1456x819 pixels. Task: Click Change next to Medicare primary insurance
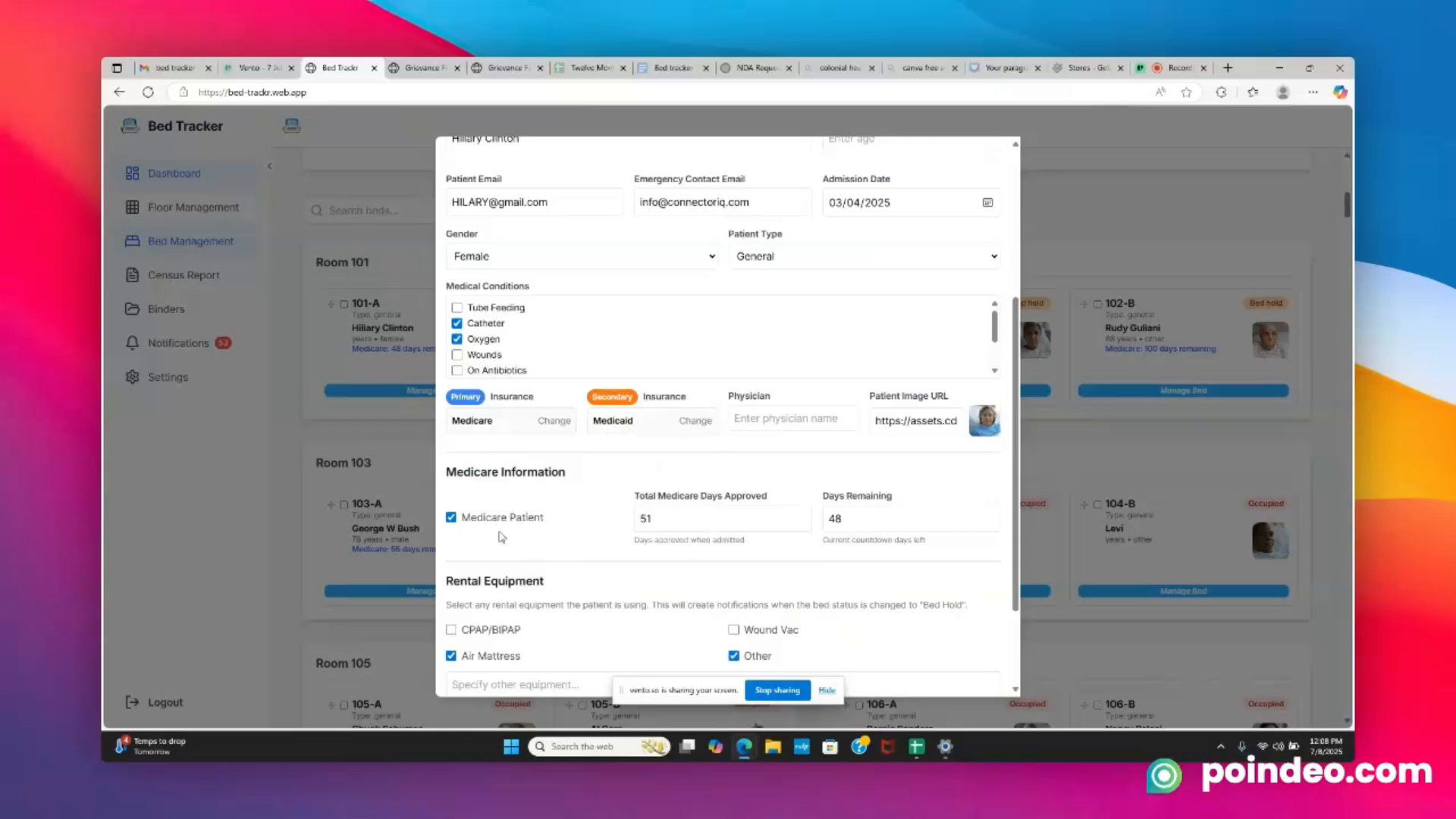pos(554,421)
